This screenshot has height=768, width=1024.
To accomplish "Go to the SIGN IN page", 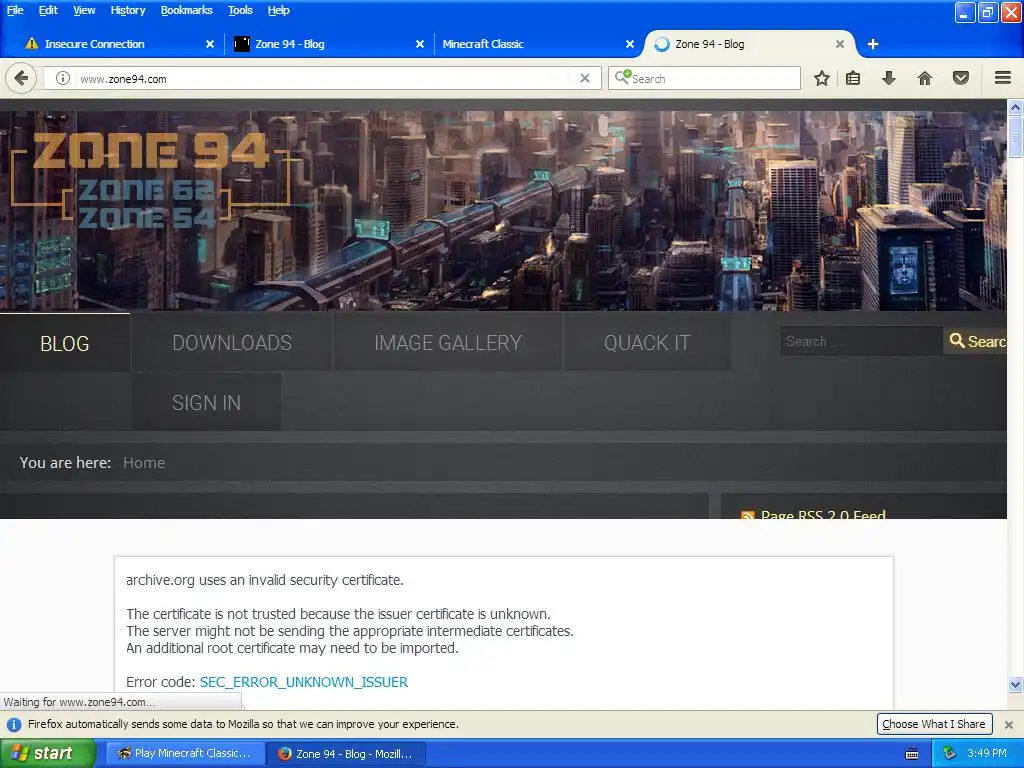I will coord(206,402).
